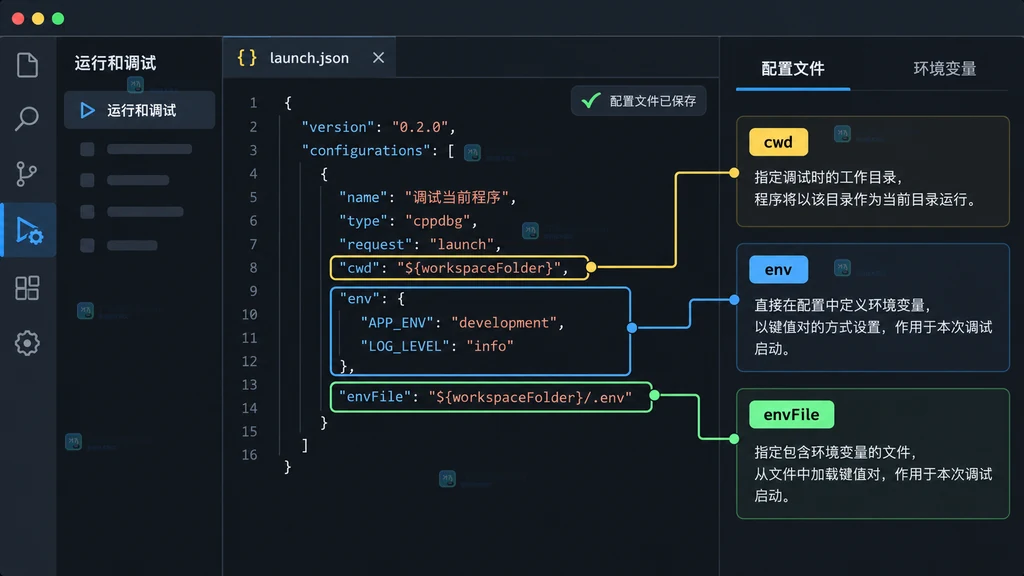The width and height of the screenshot is (1024, 576).
Task: Click line number 16 in gutter
Action: click(x=249, y=455)
